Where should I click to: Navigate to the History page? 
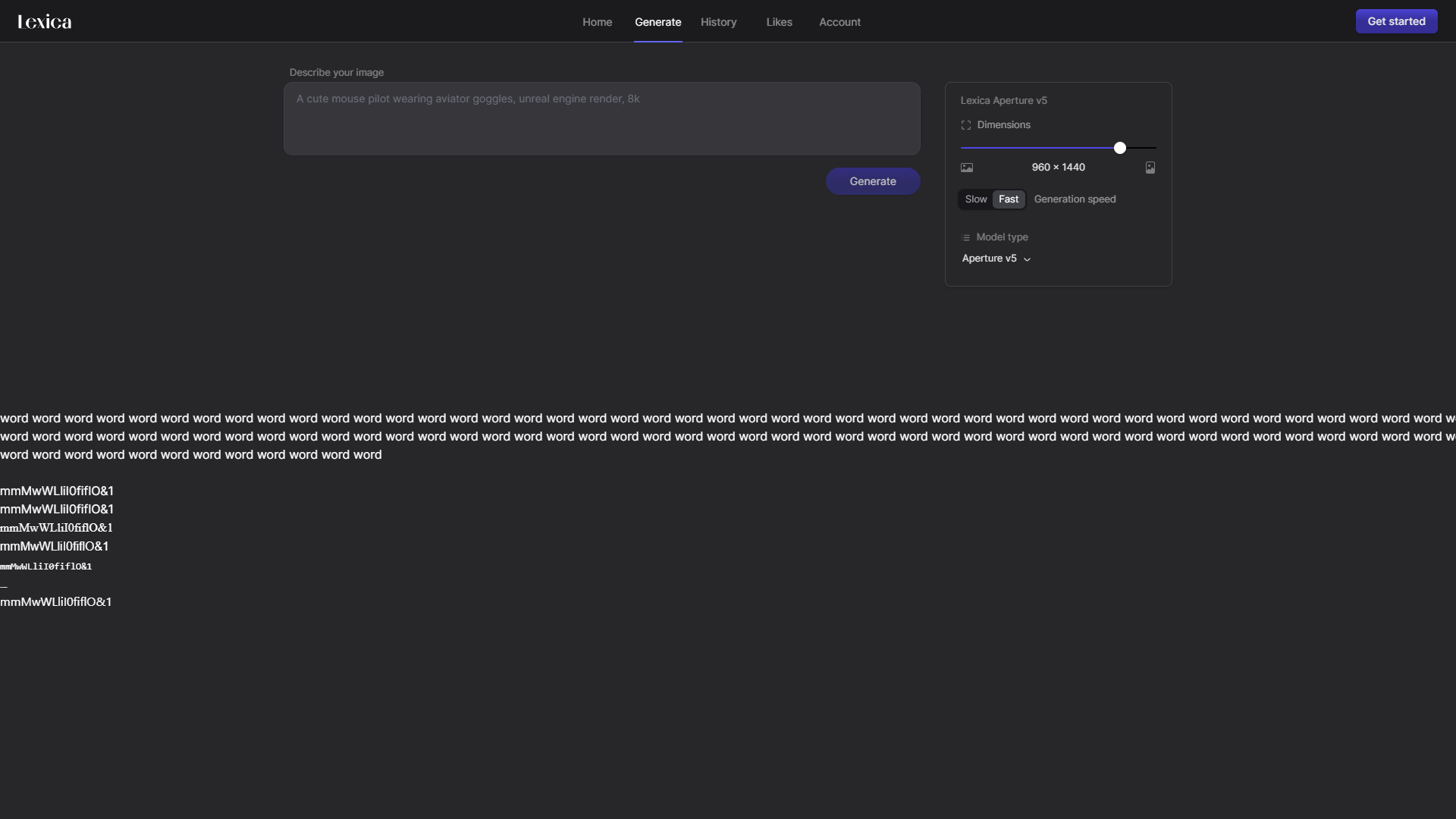718,22
